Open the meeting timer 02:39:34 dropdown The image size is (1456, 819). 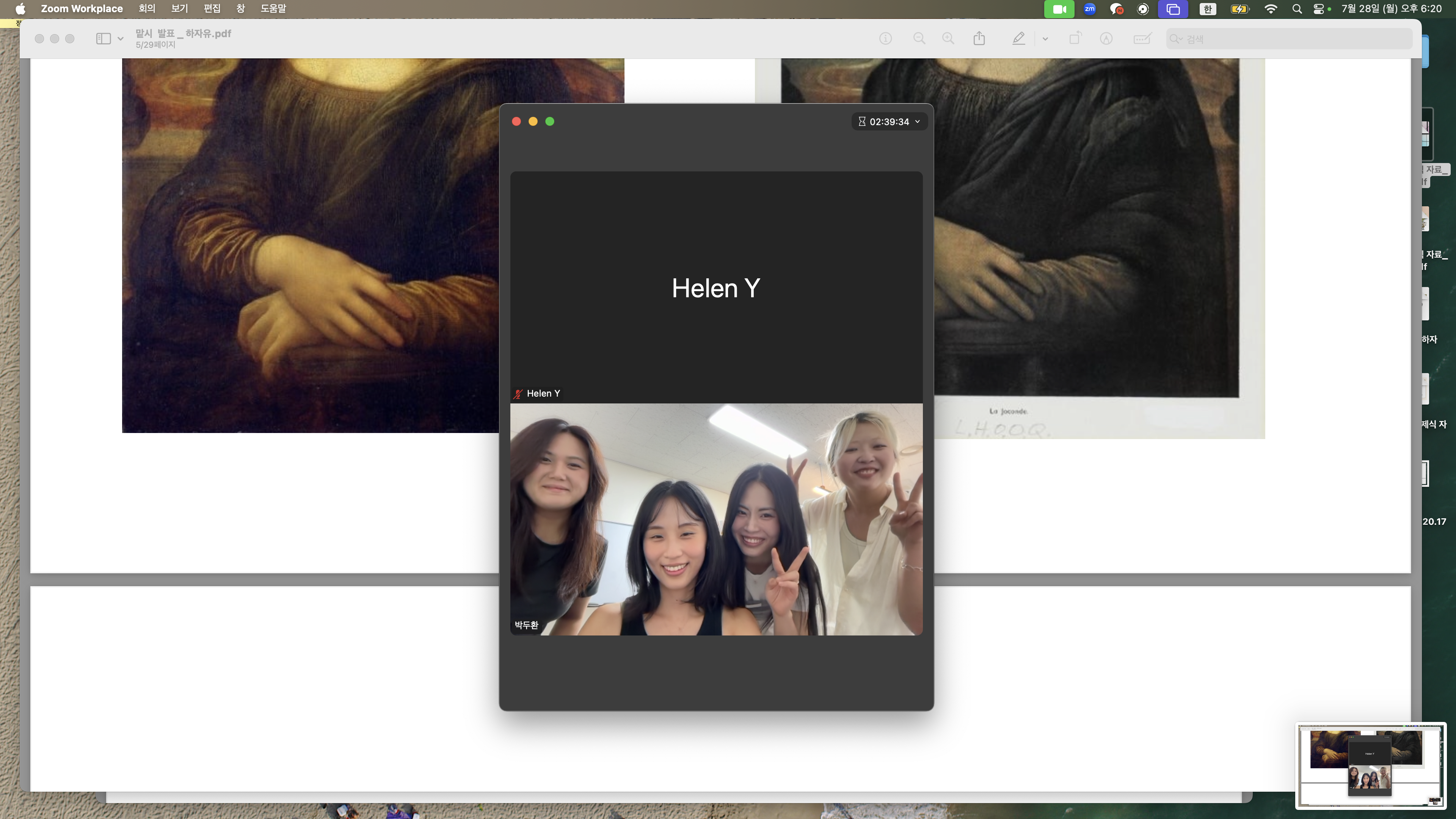coord(889,121)
